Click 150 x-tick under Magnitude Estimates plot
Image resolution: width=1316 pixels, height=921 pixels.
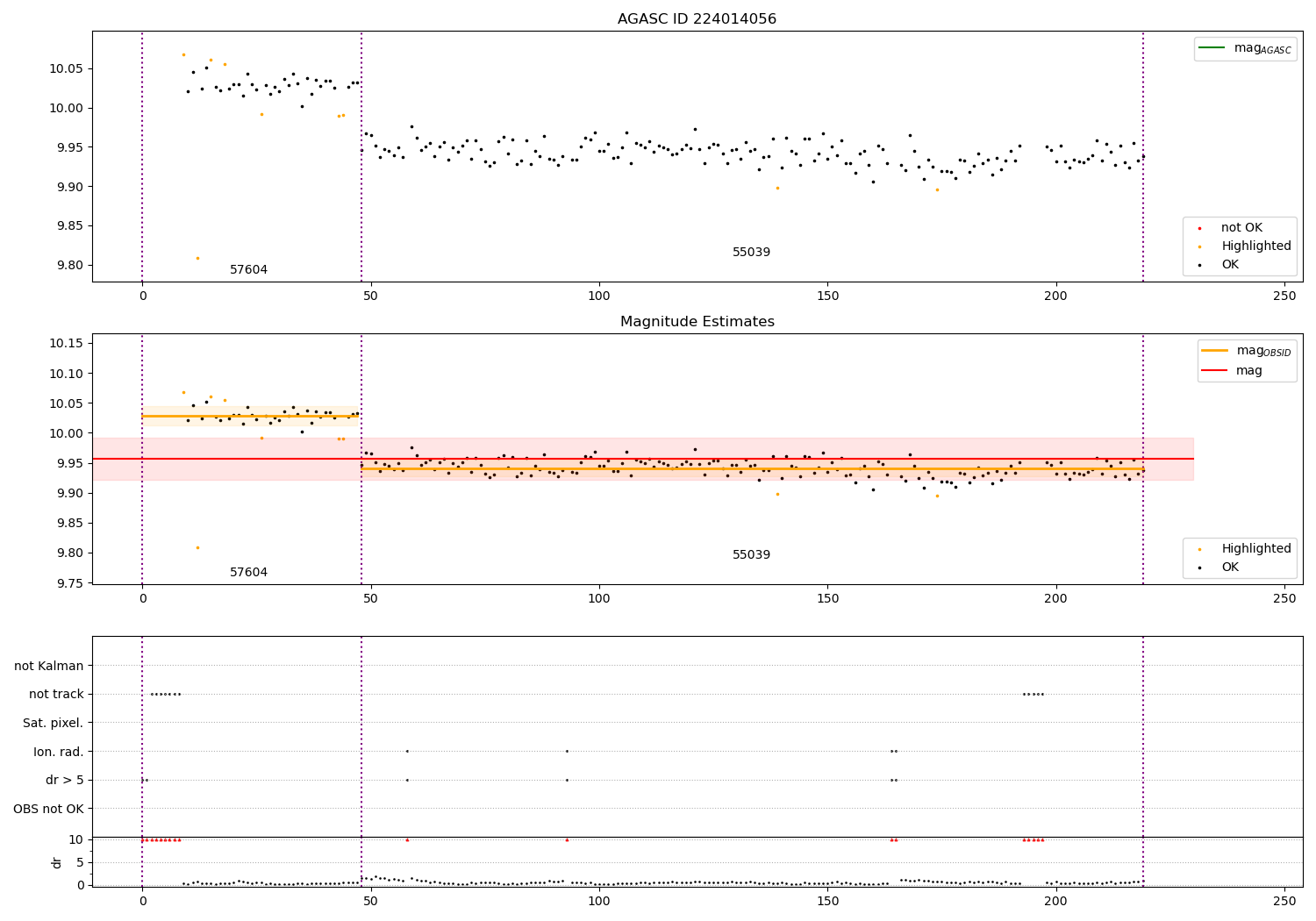[x=827, y=598]
